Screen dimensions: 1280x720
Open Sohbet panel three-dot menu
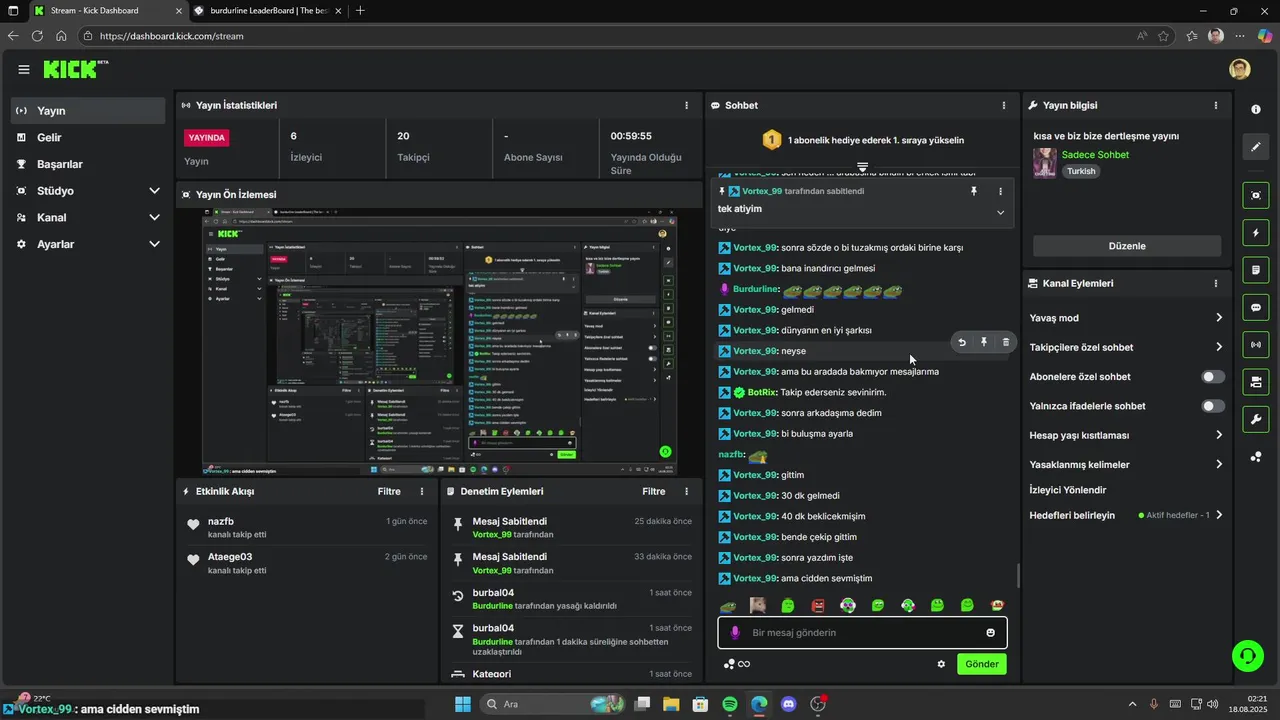point(1004,105)
